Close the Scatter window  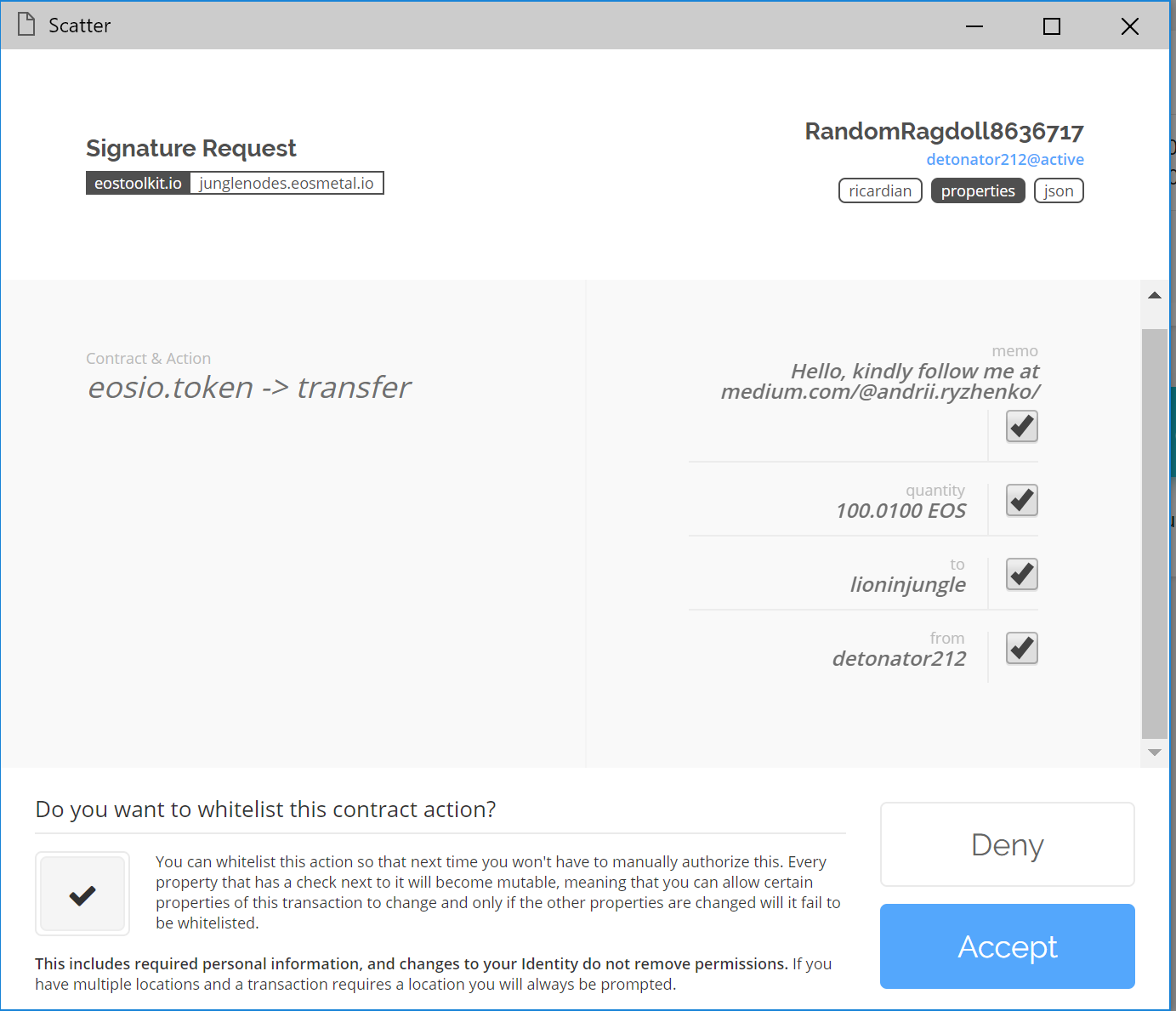click(1130, 26)
